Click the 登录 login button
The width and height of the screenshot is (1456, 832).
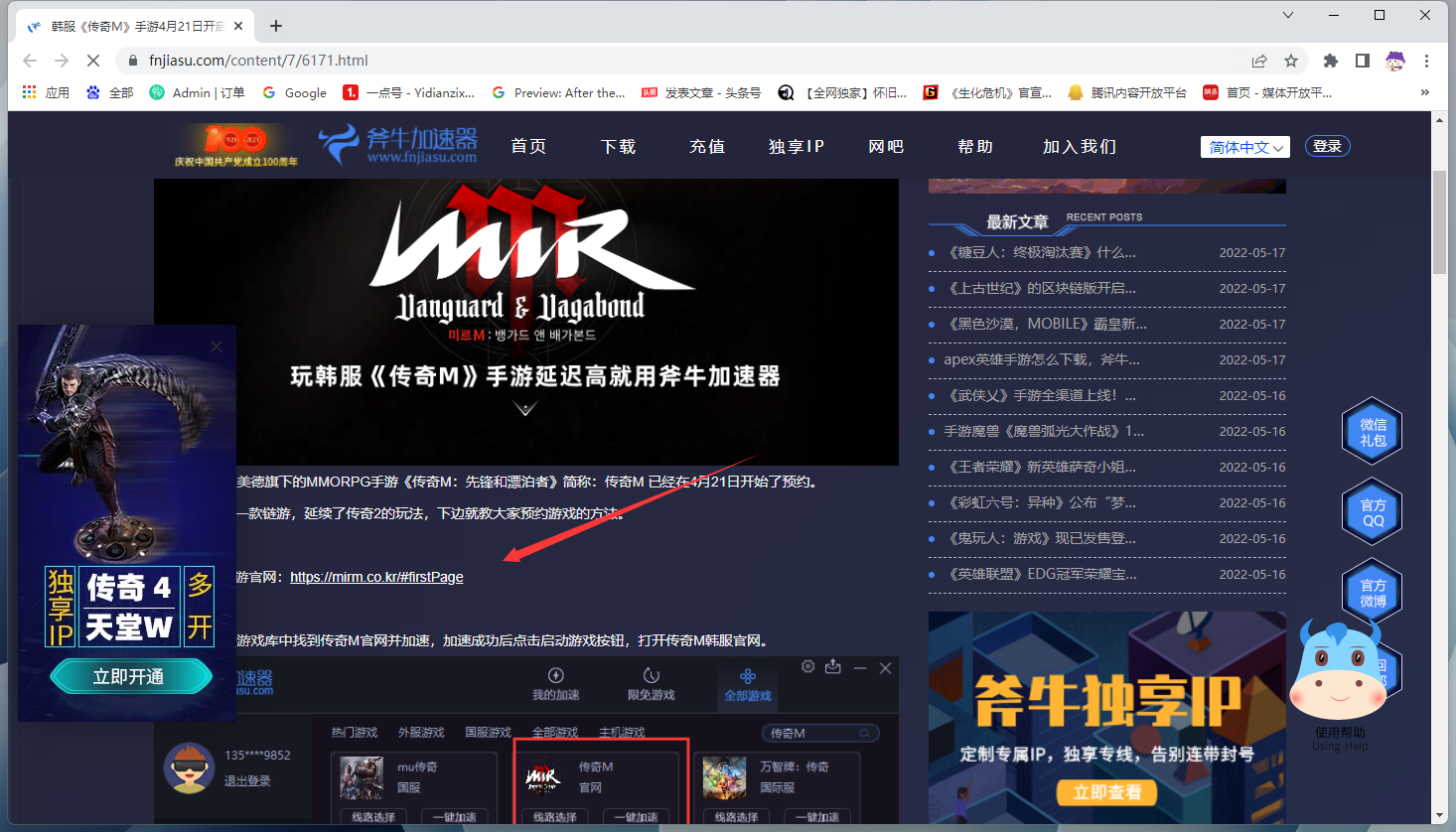coord(1327,147)
